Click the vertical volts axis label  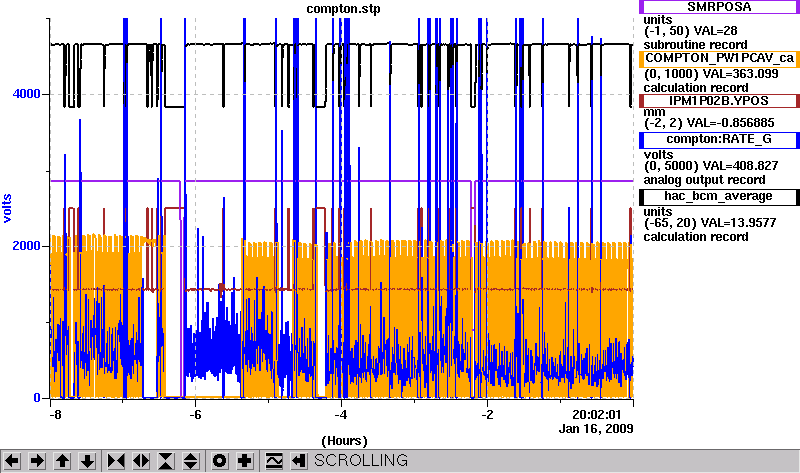coord(7,208)
